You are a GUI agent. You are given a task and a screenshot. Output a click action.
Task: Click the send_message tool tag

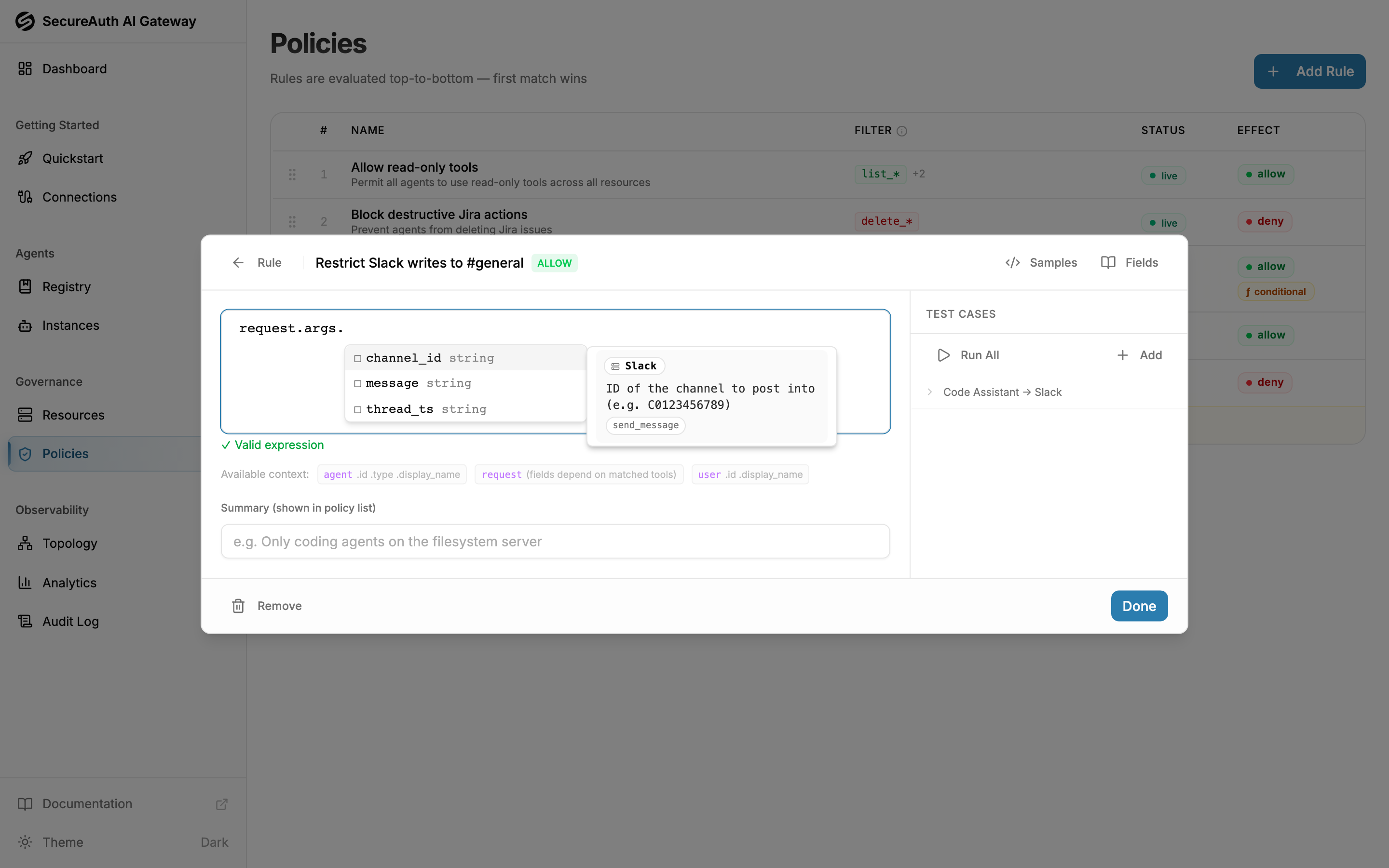645,425
